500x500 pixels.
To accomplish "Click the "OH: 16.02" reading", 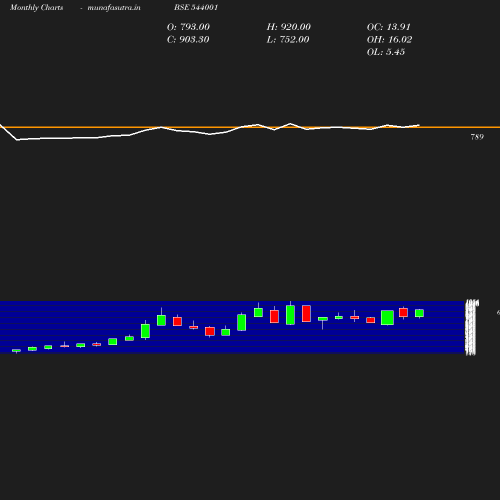I will [389, 39].
